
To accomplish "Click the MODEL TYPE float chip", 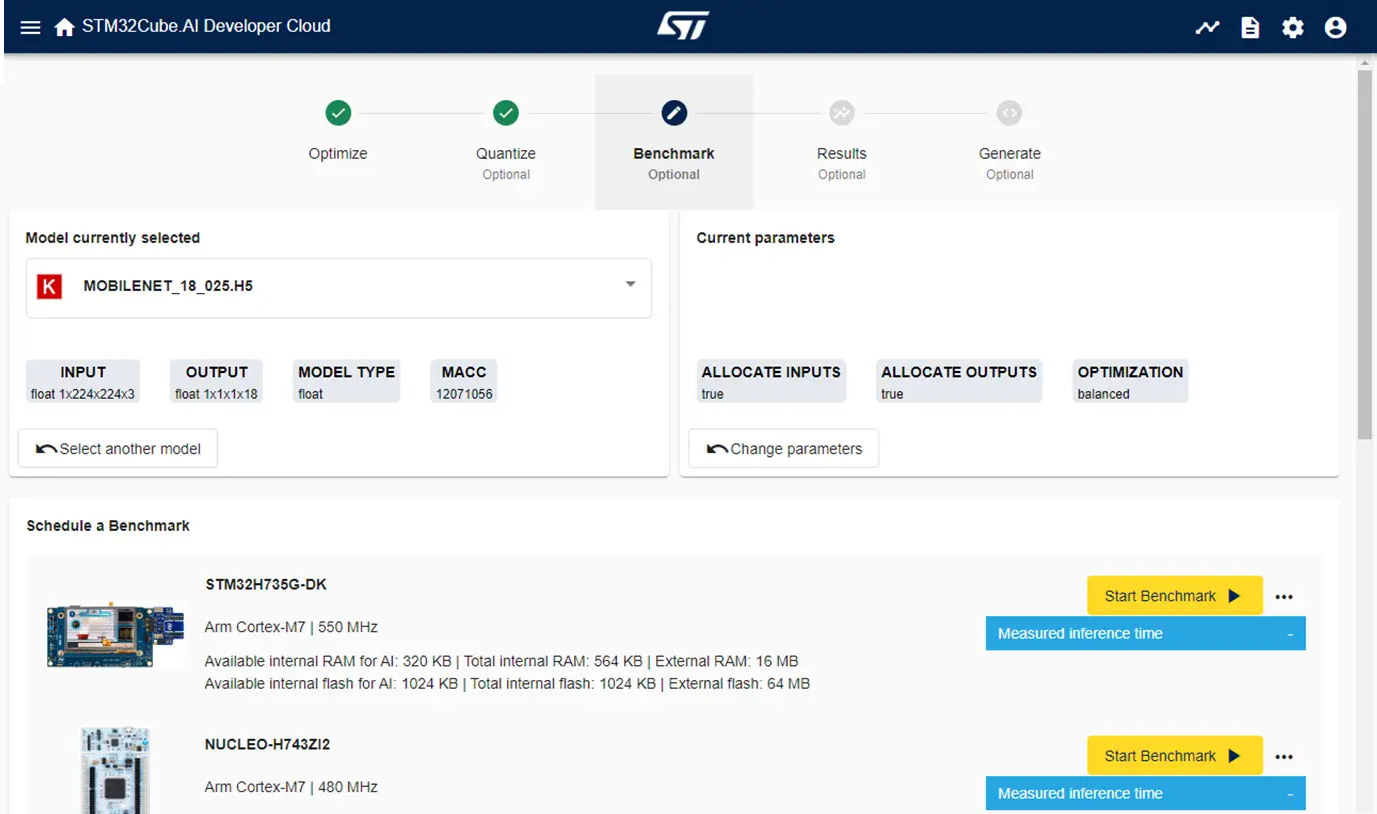I will click(x=347, y=382).
